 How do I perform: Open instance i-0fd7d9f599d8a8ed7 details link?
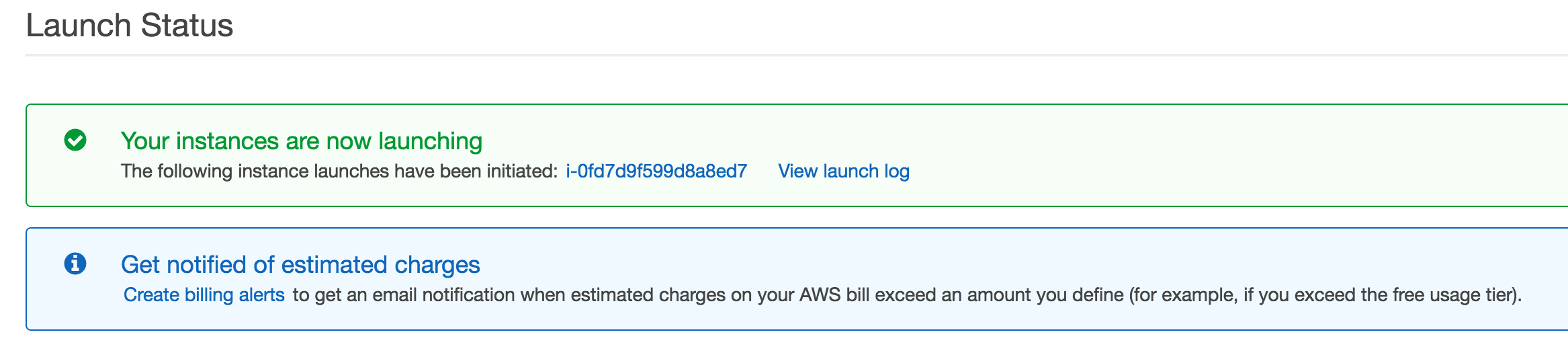click(656, 171)
